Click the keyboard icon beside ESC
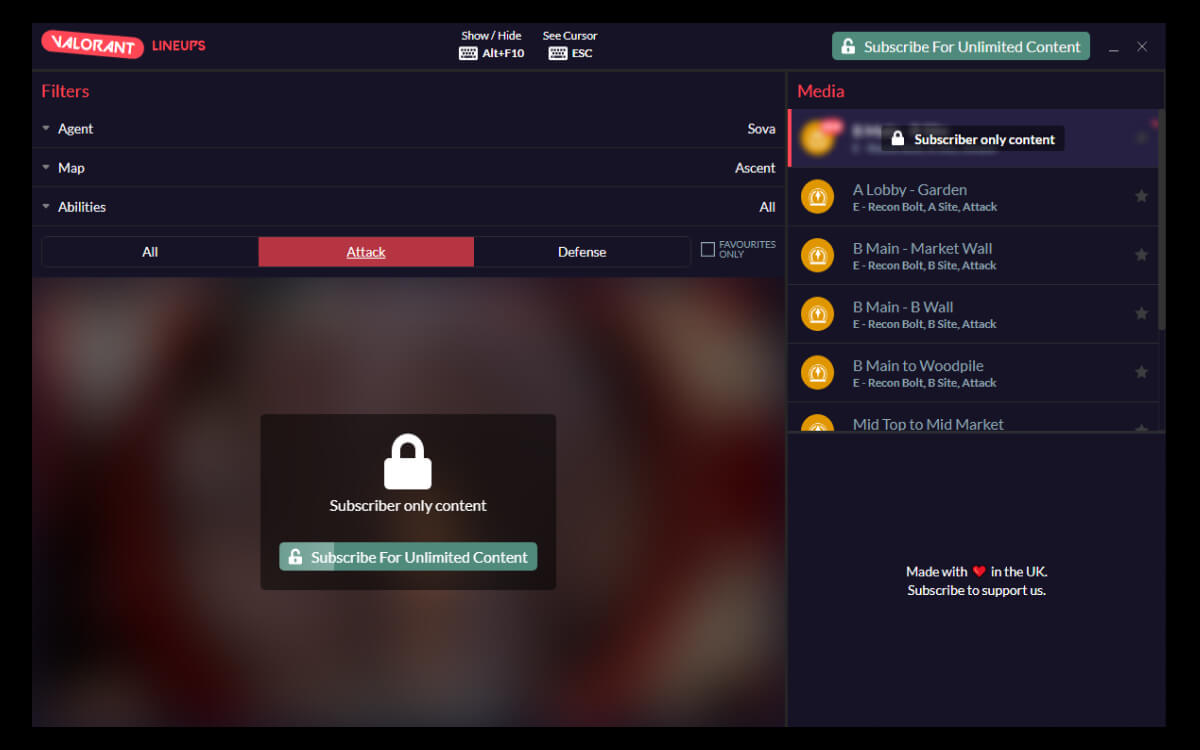Screen dimensions: 1200x750 click(x=557, y=53)
